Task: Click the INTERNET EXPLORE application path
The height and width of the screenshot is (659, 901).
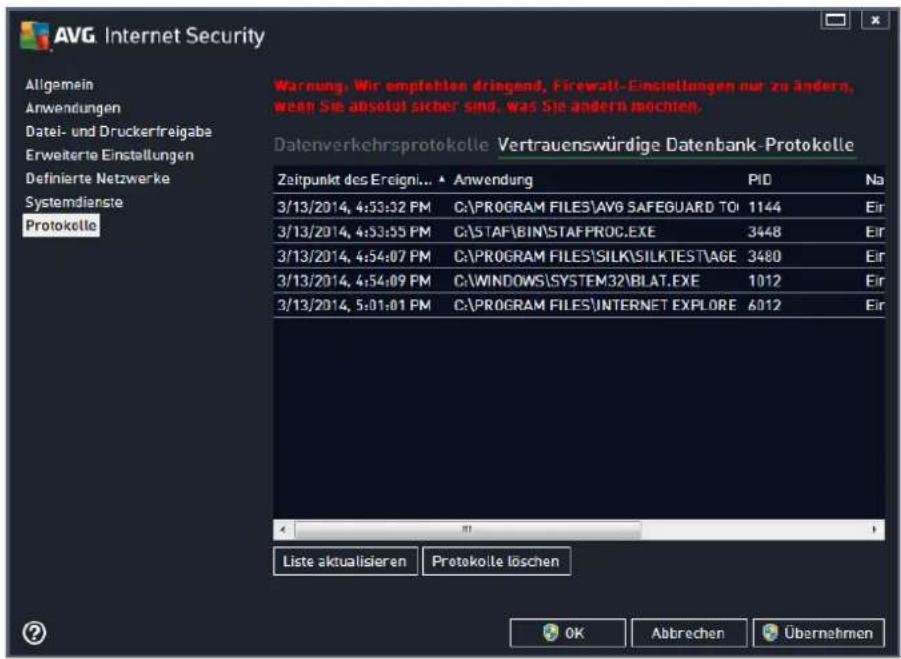Action: click(595, 305)
